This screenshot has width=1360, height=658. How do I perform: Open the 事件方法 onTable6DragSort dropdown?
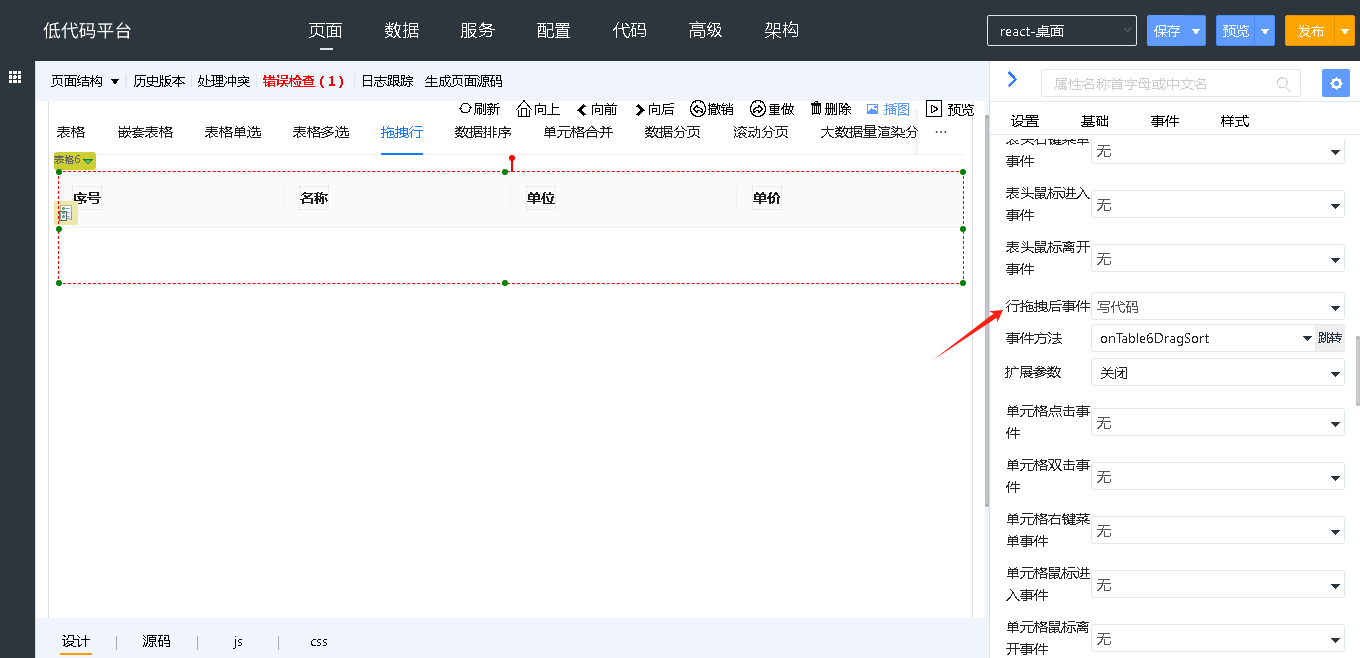tap(1203, 338)
